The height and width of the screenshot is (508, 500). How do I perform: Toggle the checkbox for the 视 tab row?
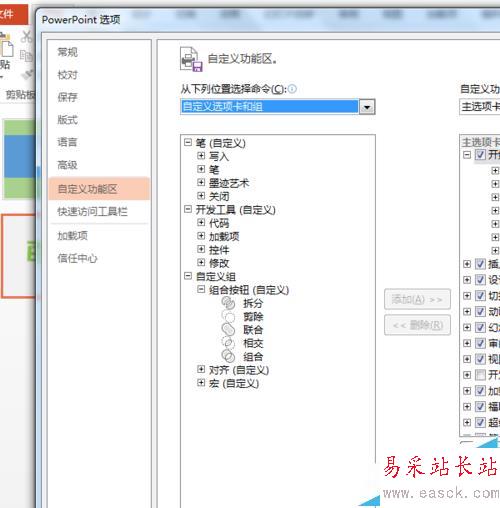click(480, 359)
